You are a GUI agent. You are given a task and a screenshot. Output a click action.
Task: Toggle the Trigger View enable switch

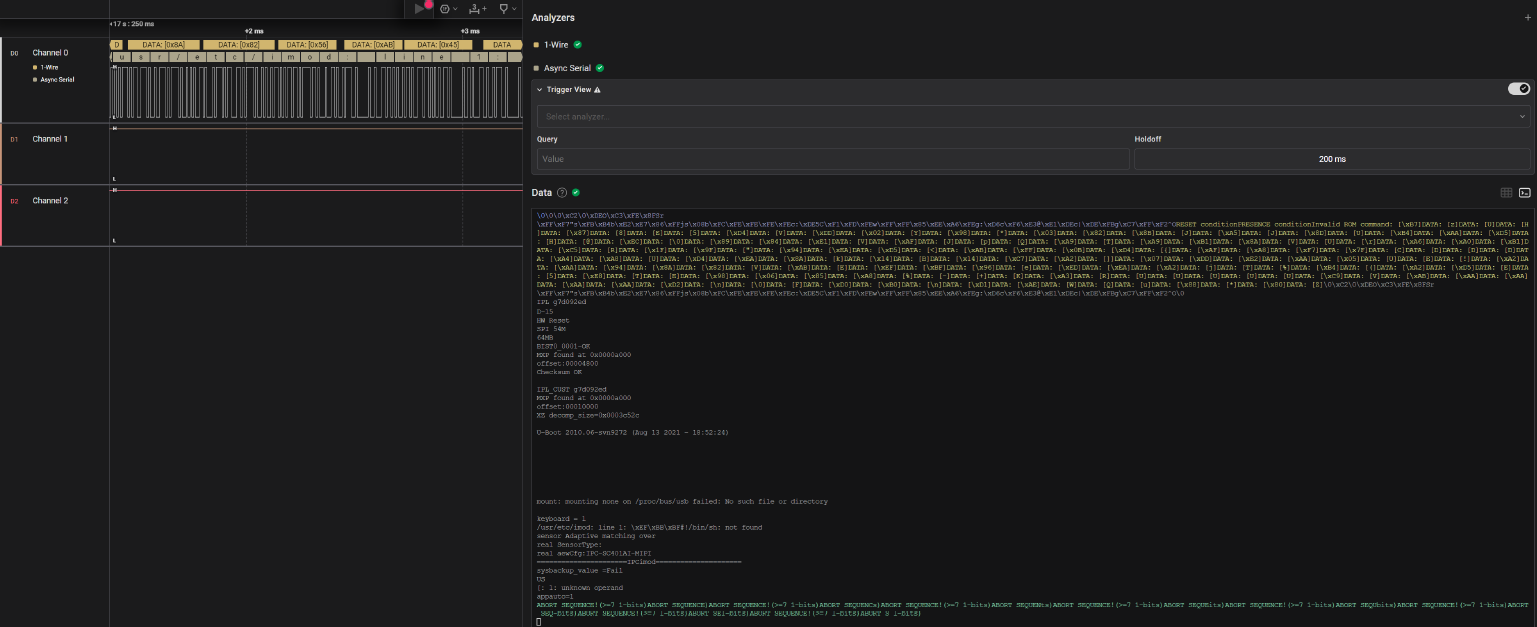pyautogui.click(x=1519, y=89)
